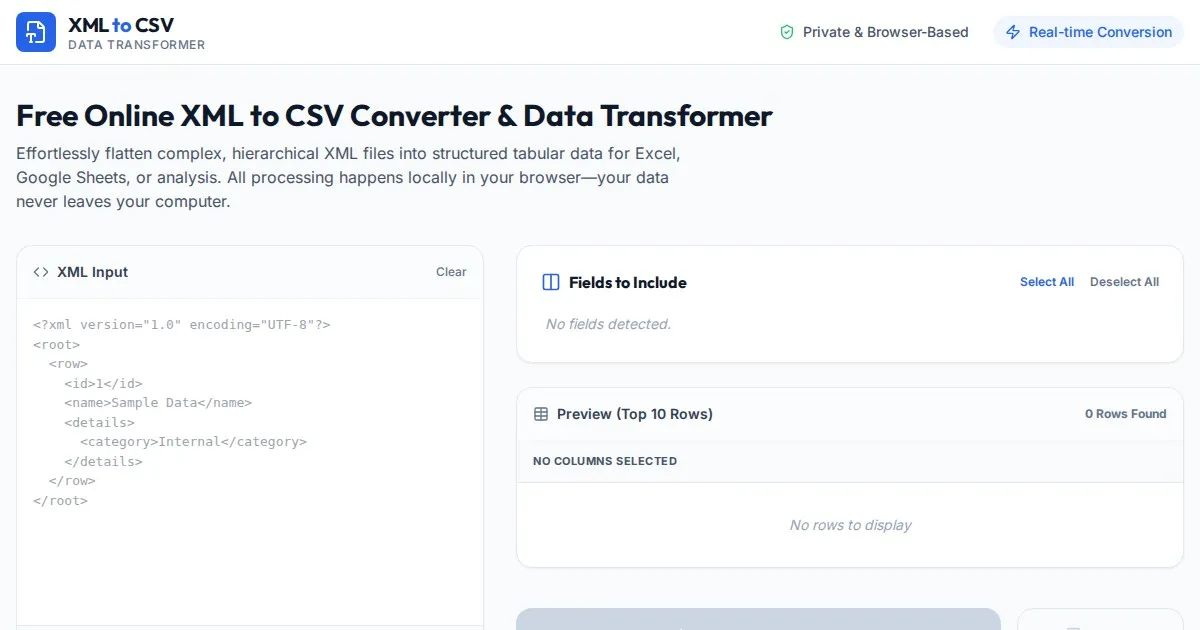Click the No rows to display message
This screenshot has height=630, width=1200.
coord(850,525)
